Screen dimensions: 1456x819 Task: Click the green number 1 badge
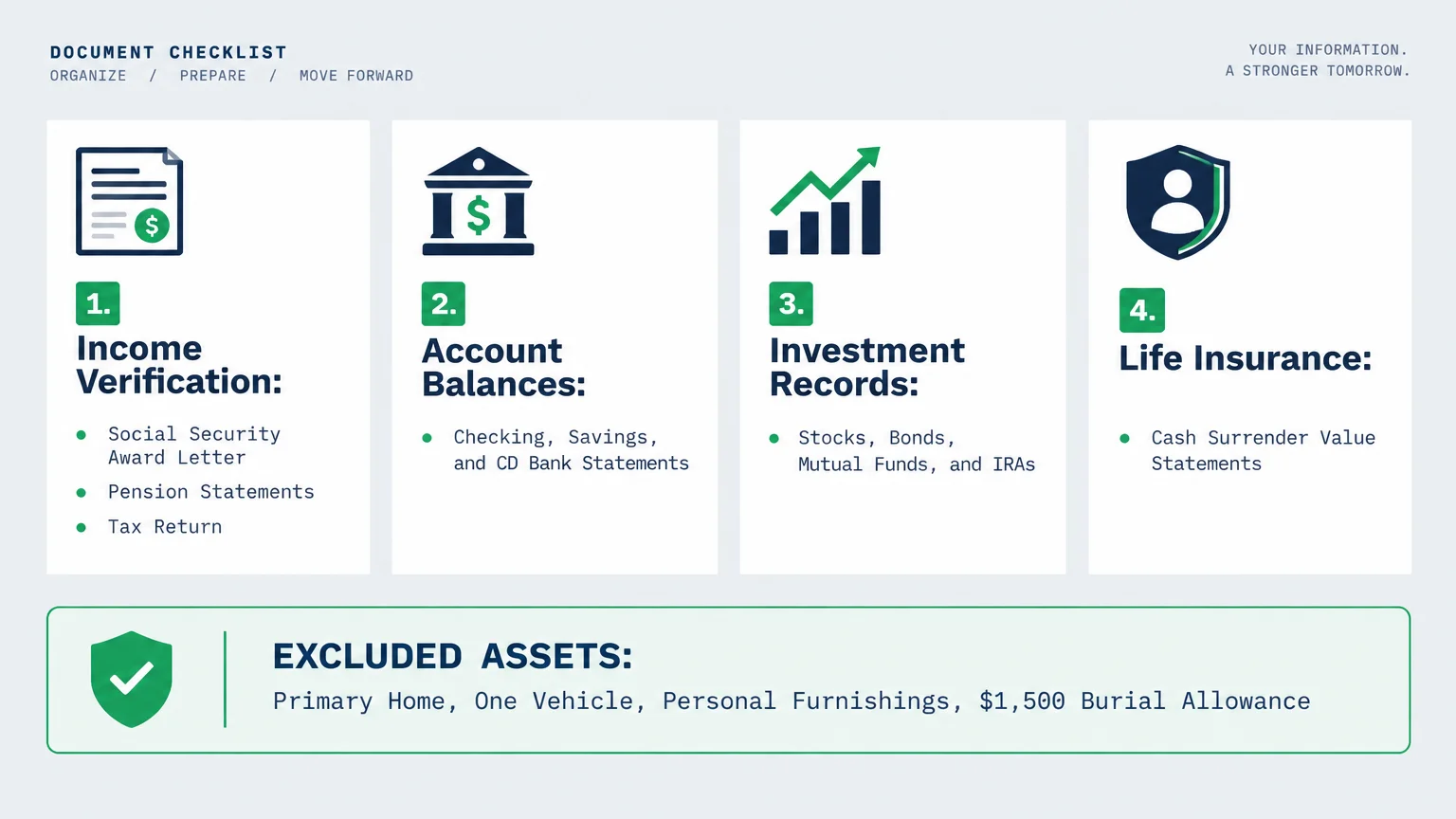pos(98,303)
